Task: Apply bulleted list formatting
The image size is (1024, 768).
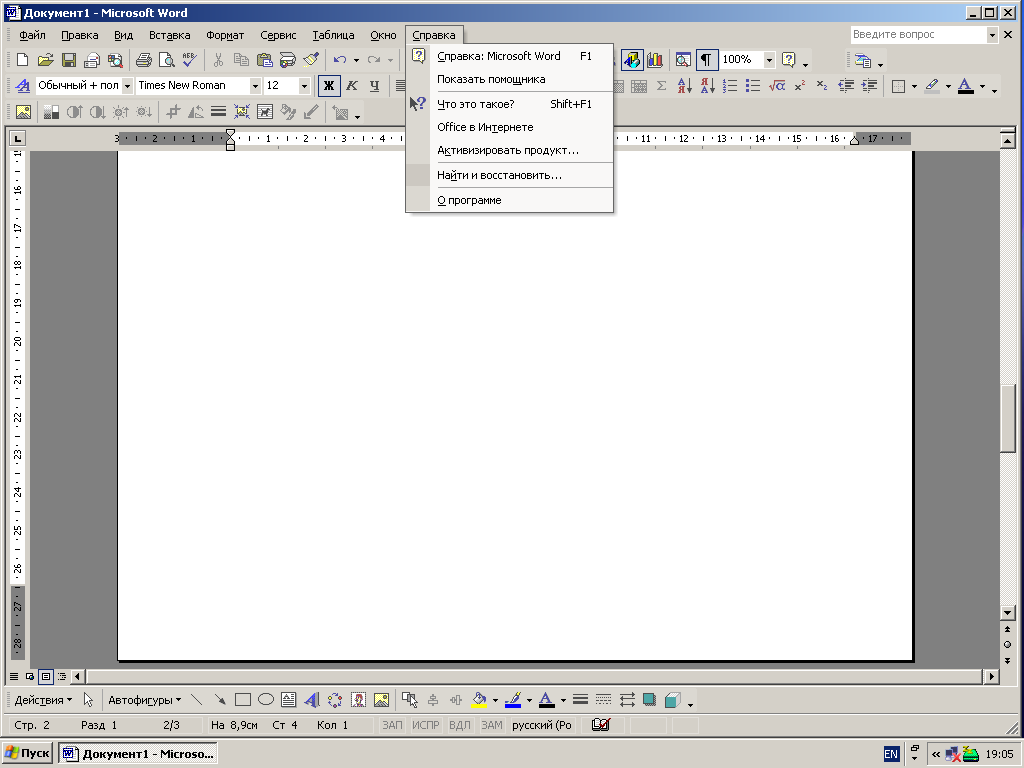Action: click(x=753, y=86)
